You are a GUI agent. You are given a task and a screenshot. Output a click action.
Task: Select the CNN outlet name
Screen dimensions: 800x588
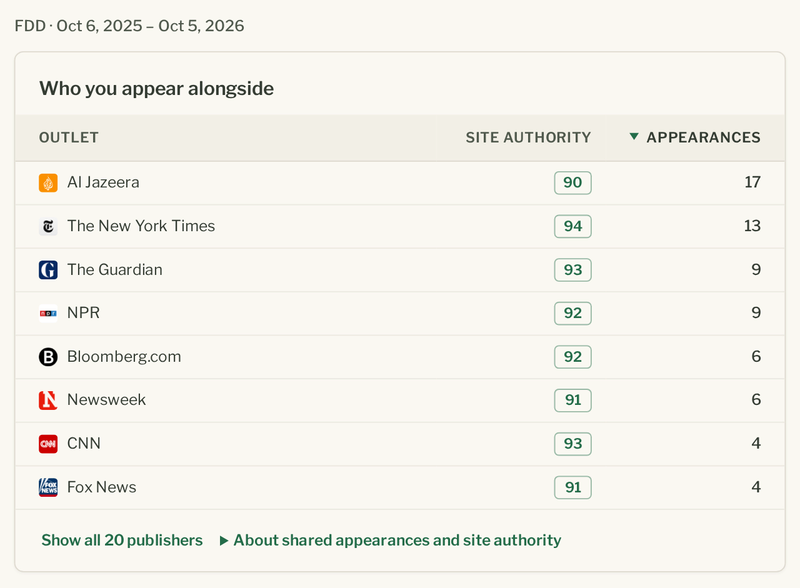84,443
